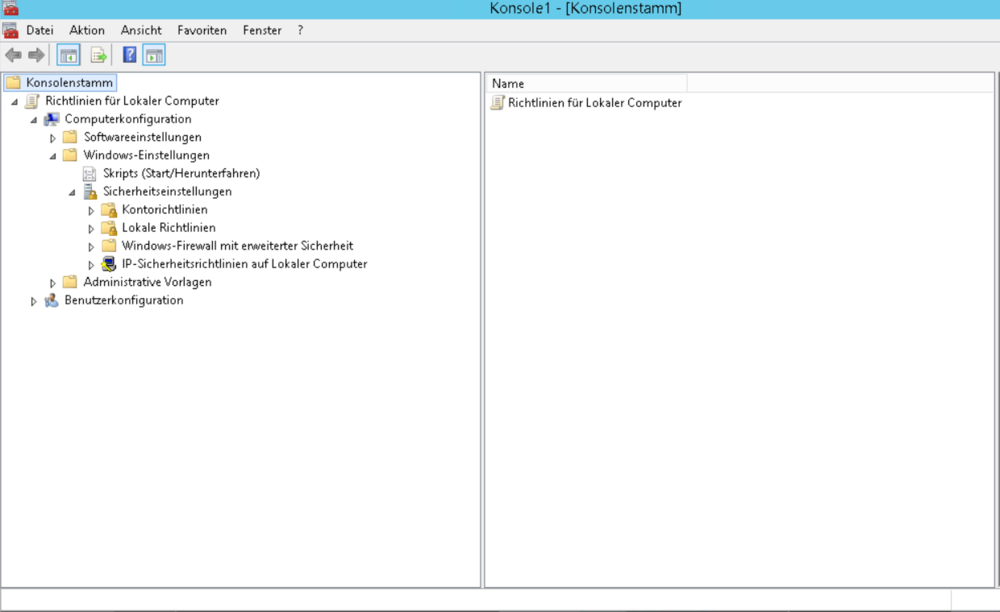Screen dimensions: 1000x612
Task: Click the IP-Sicherheitsrichtlinien tree icon
Action: [x=109, y=264]
